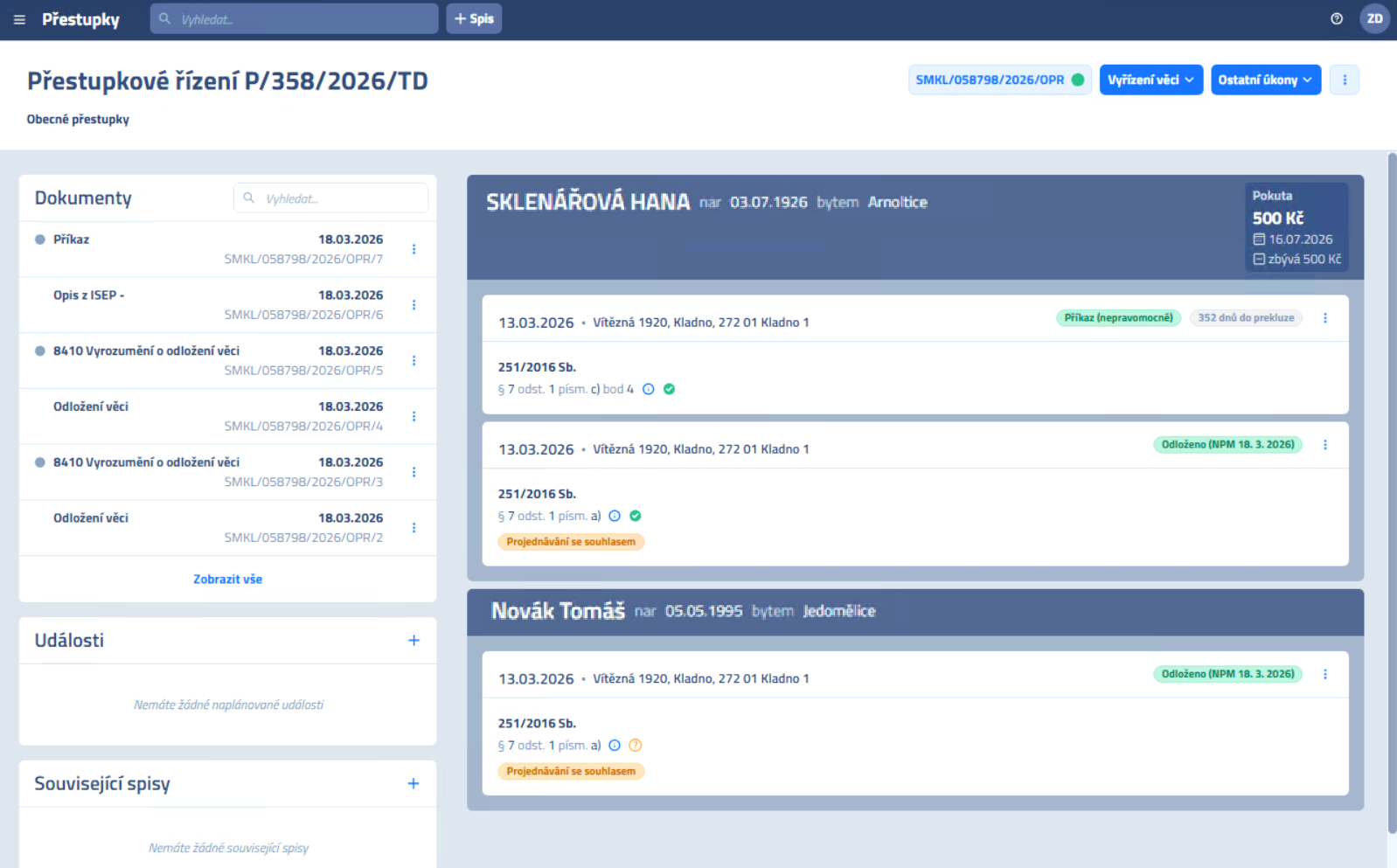Screen dimensions: 1397x868
Task: Click the Pokuta 500 Kč fine box
Action: click(1296, 227)
